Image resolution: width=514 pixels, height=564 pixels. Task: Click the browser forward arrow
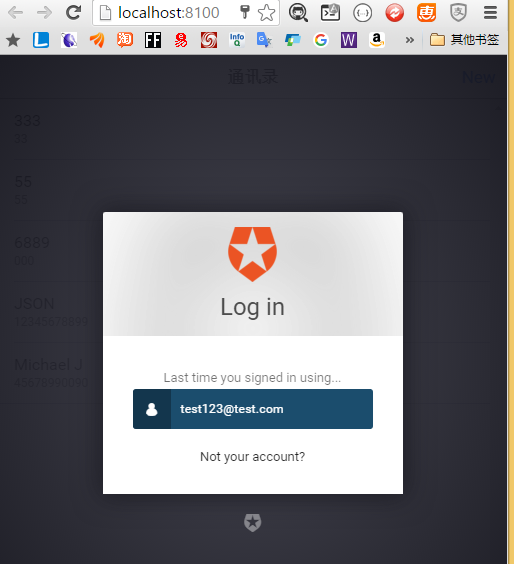click(x=45, y=13)
